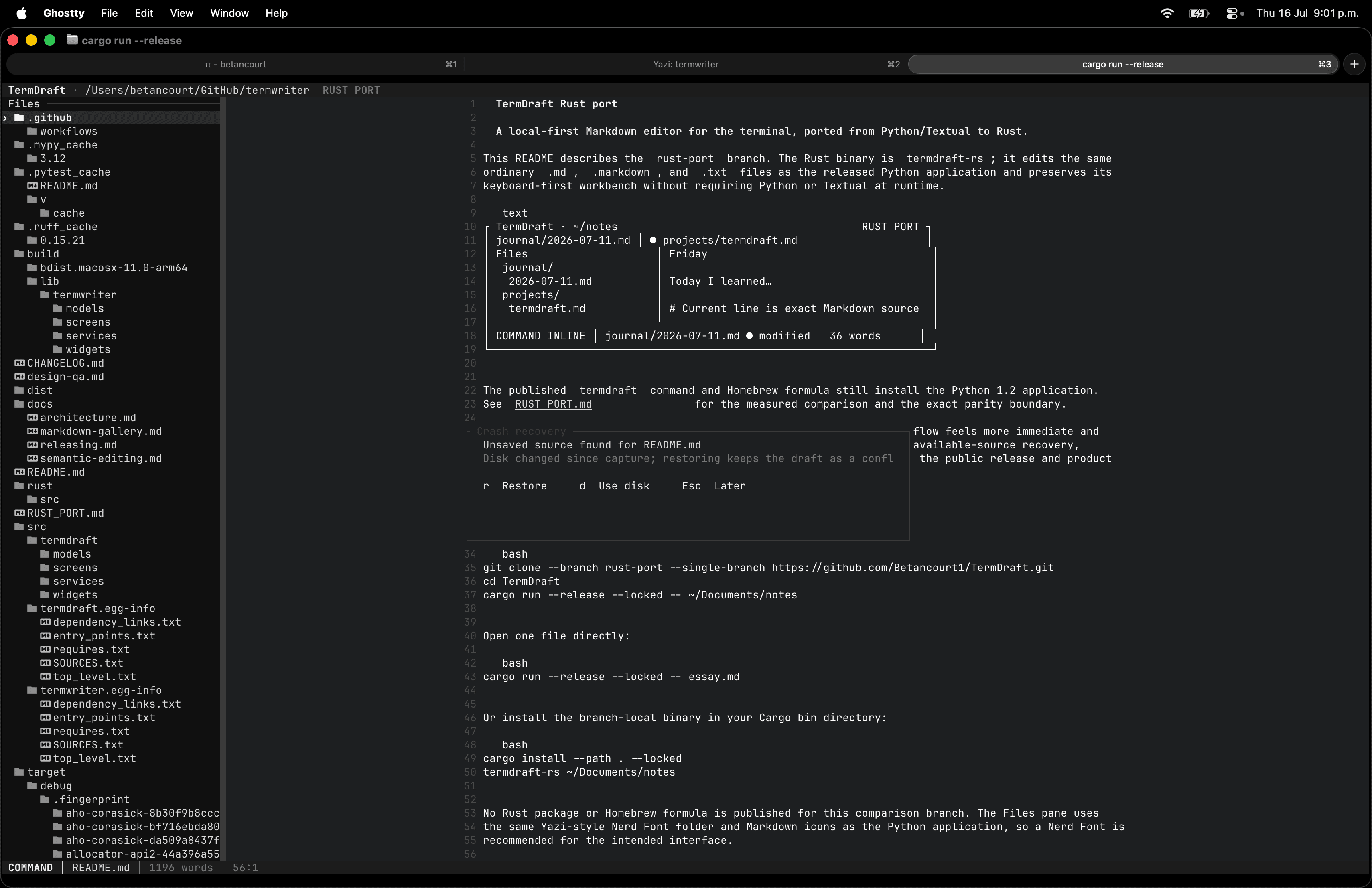Click the folder icon beside bdist.macosx-11.0-arm64

[x=32, y=268]
